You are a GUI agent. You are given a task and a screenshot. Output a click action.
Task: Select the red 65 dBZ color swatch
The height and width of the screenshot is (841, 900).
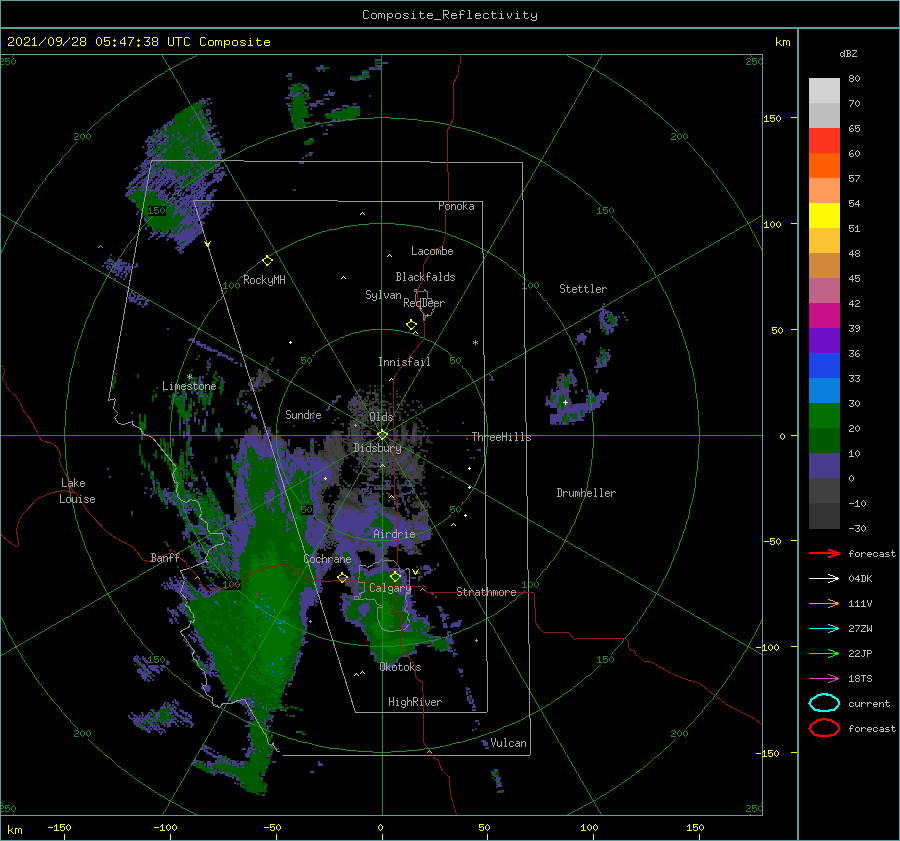824,141
